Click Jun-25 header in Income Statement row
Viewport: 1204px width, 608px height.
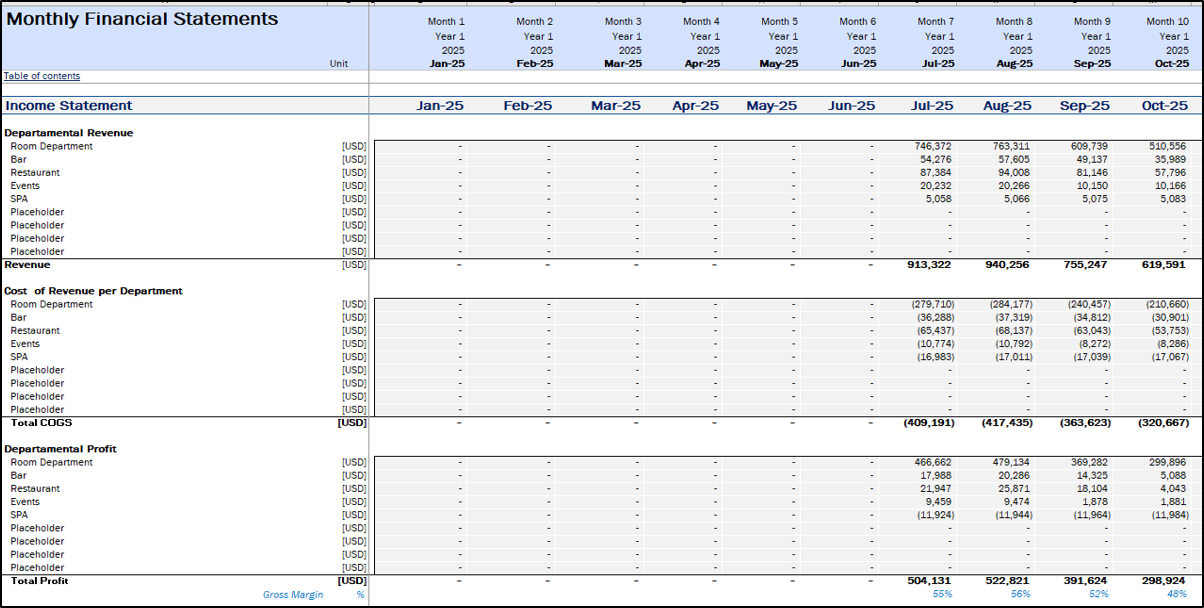tap(853, 106)
